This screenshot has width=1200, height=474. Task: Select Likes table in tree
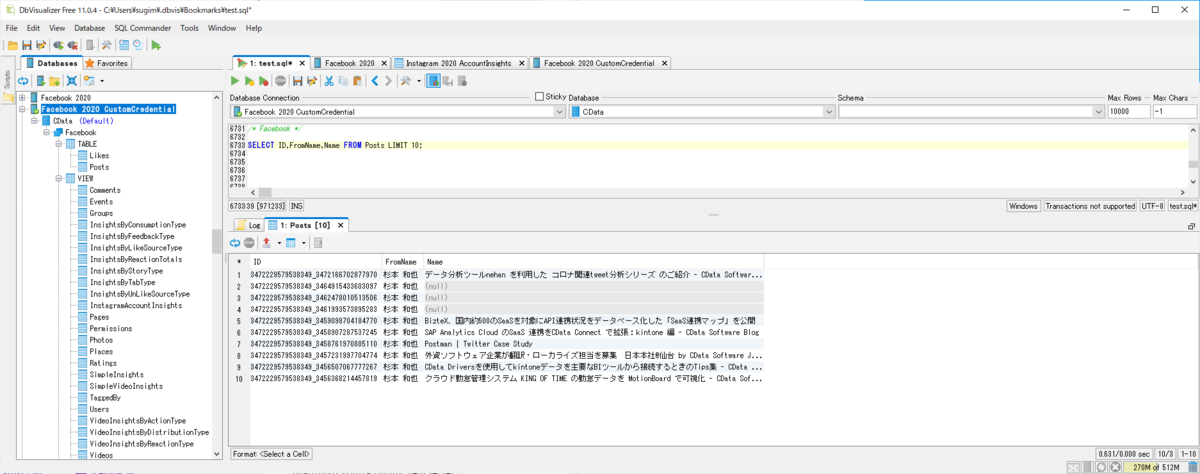click(99, 156)
